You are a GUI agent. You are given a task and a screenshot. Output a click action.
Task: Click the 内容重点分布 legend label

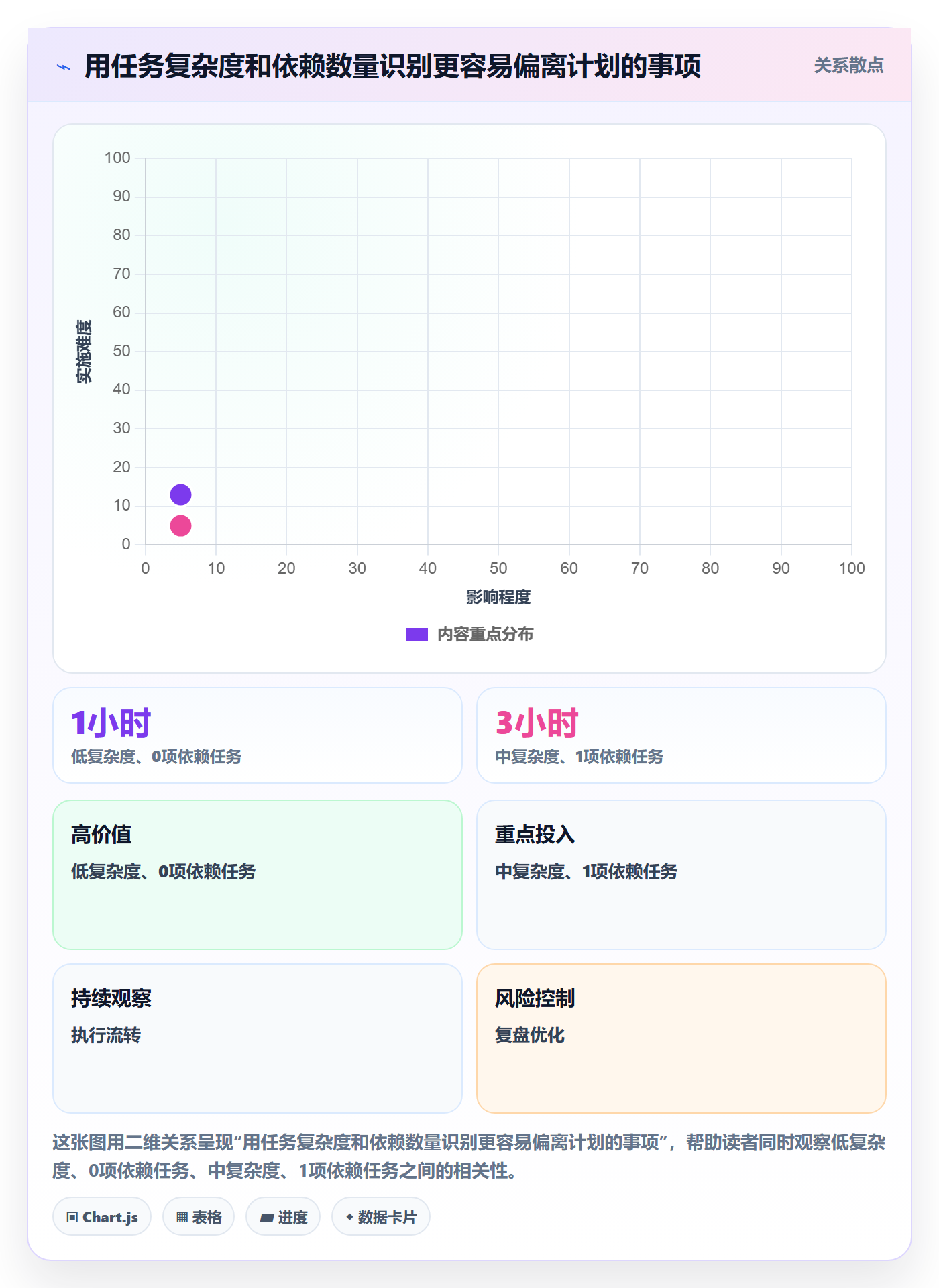485,635
